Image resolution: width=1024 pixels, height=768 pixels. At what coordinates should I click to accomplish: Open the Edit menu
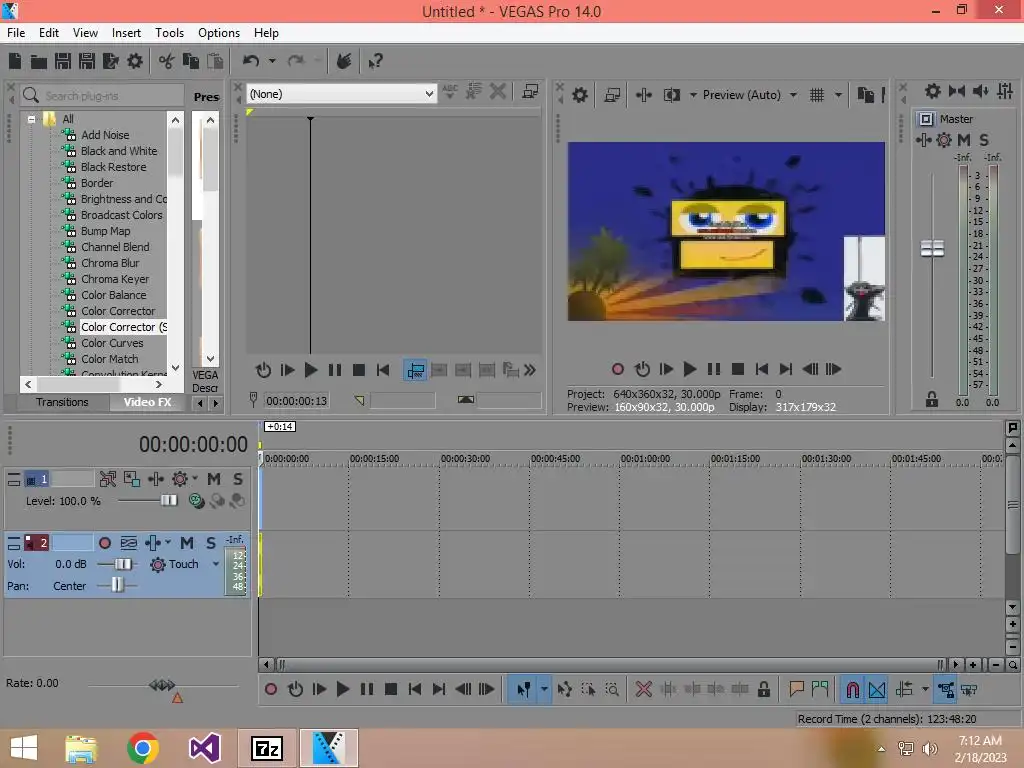(48, 33)
